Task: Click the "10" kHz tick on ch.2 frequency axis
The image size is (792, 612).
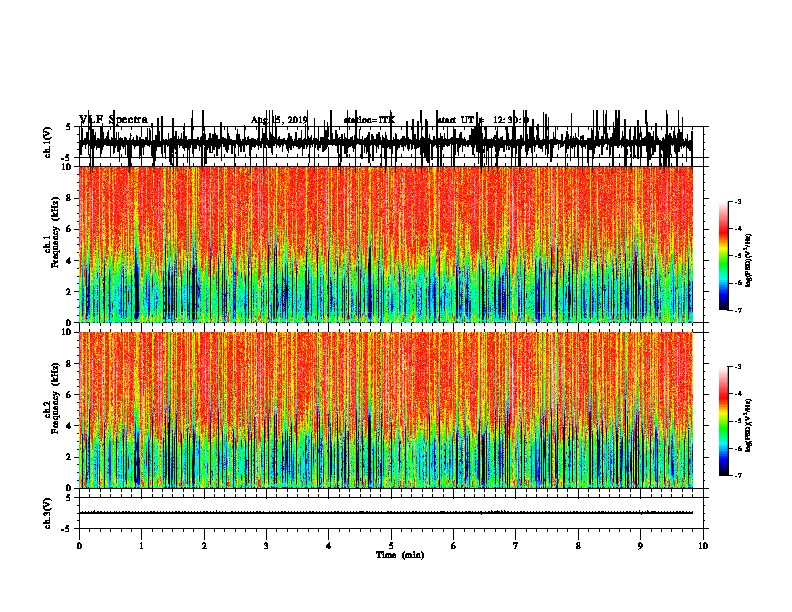Action: pos(68,332)
